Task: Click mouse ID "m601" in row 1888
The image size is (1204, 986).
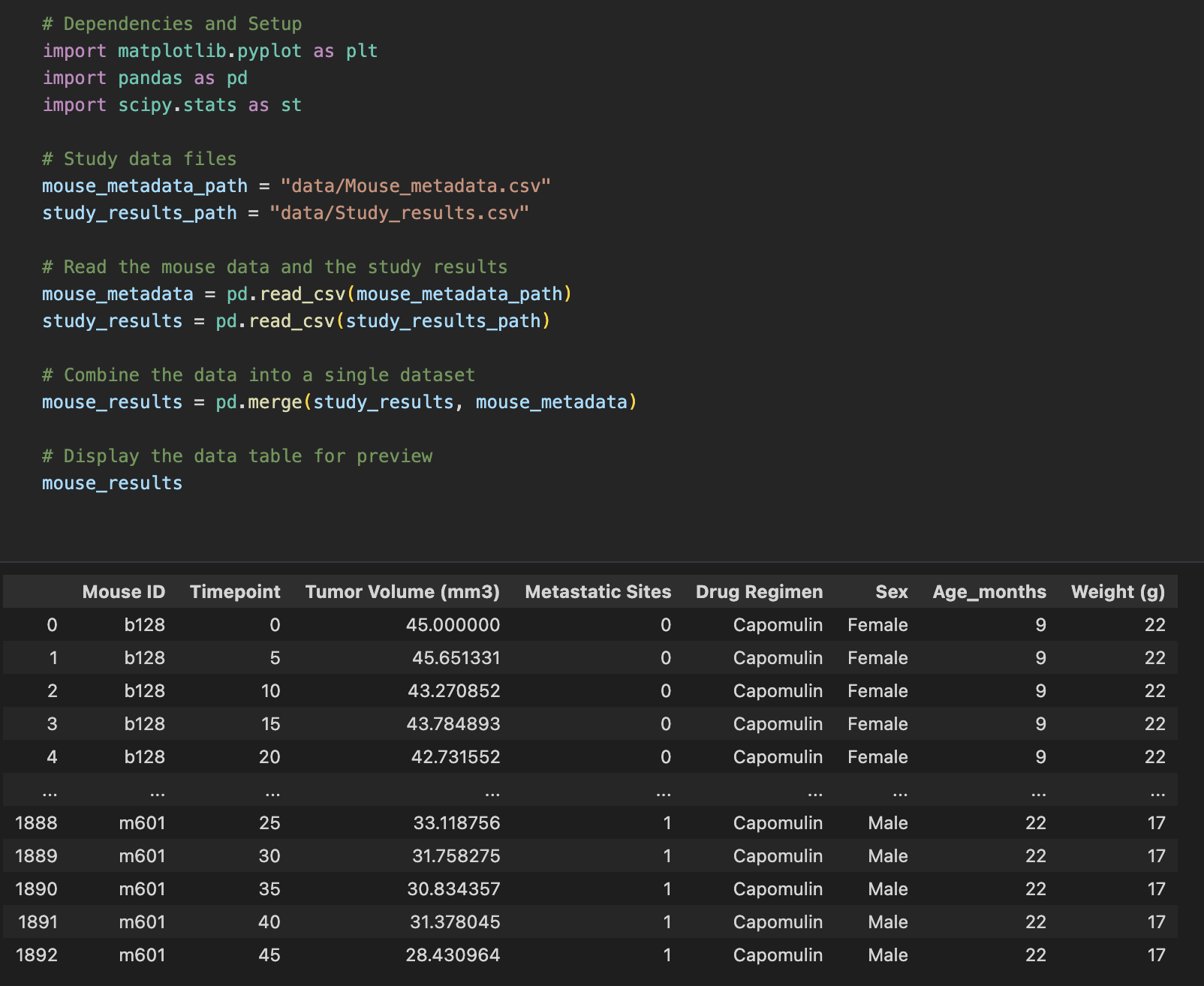Action: 143,823
